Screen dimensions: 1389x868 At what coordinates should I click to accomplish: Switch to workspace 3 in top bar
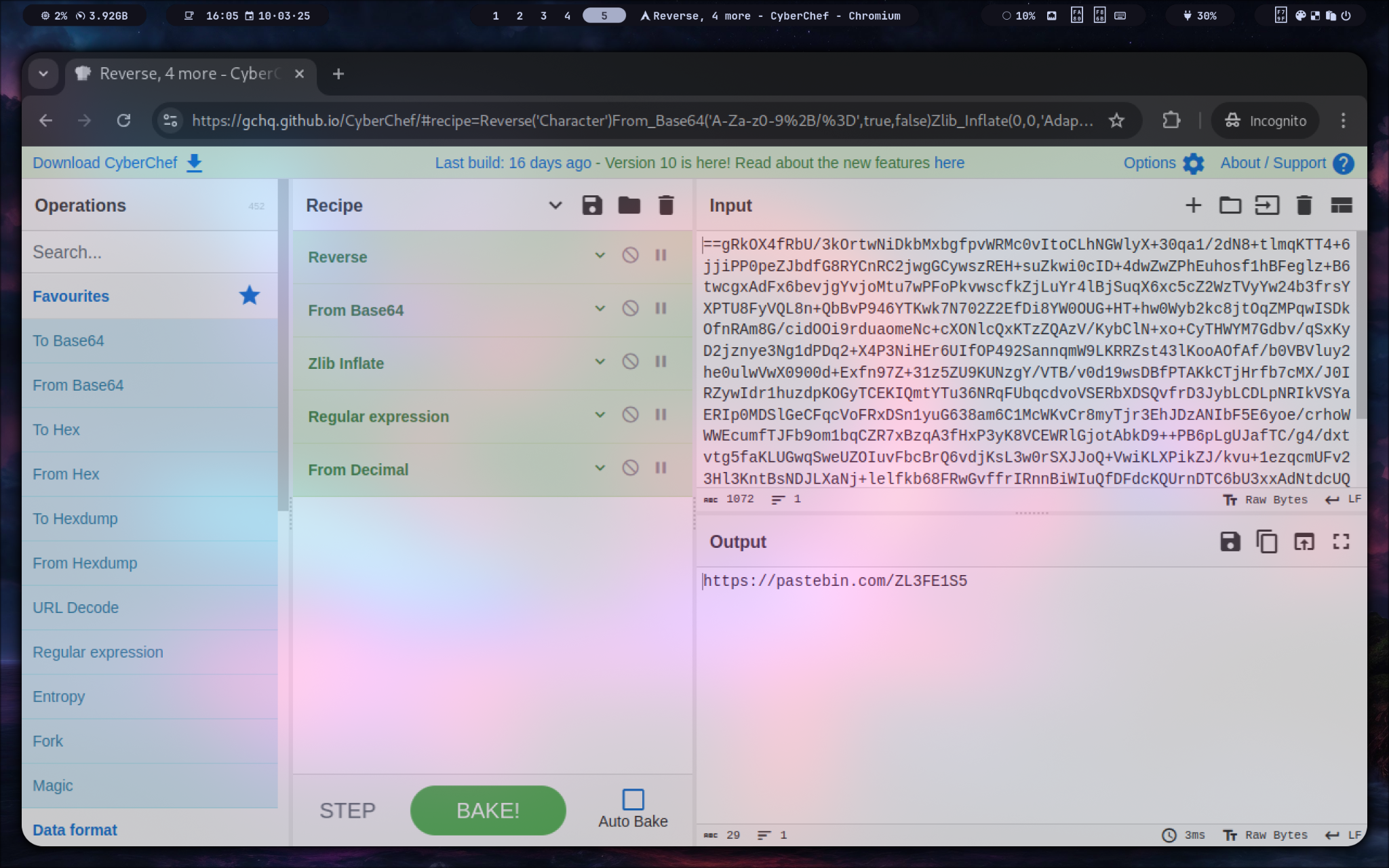543,16
